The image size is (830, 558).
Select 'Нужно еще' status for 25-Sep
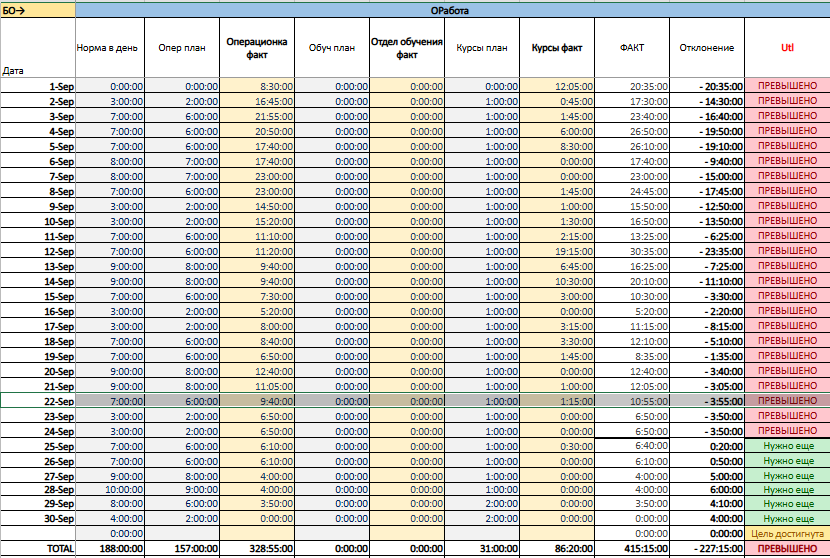click(787, 446)
